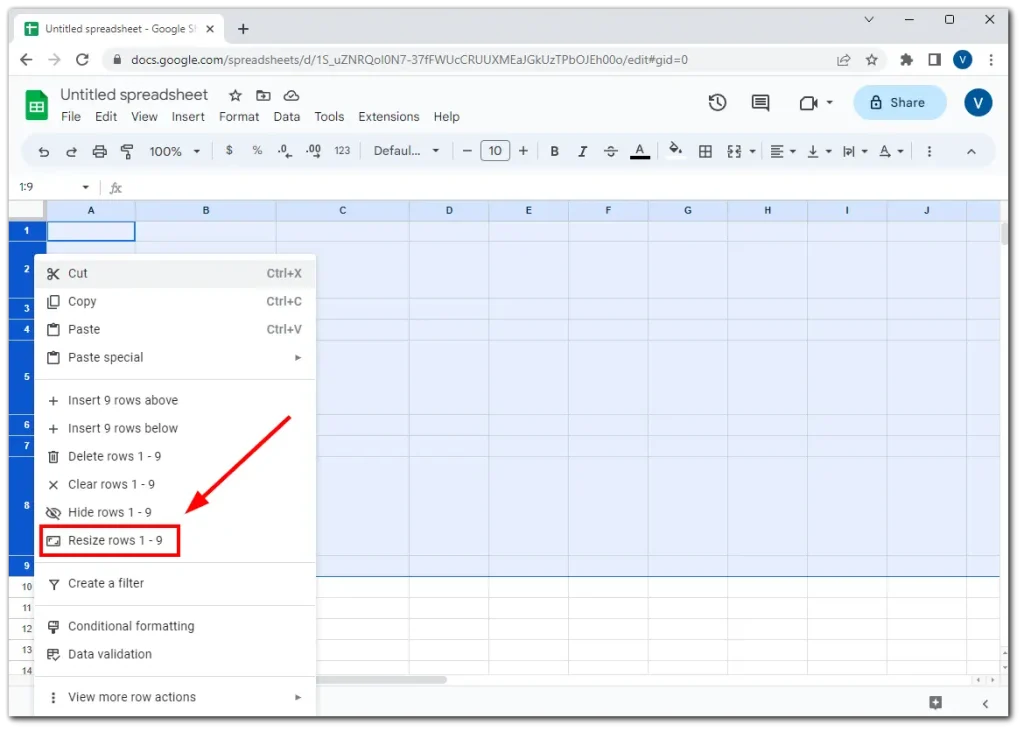Select Insert 9 rows above

(175, 400)
